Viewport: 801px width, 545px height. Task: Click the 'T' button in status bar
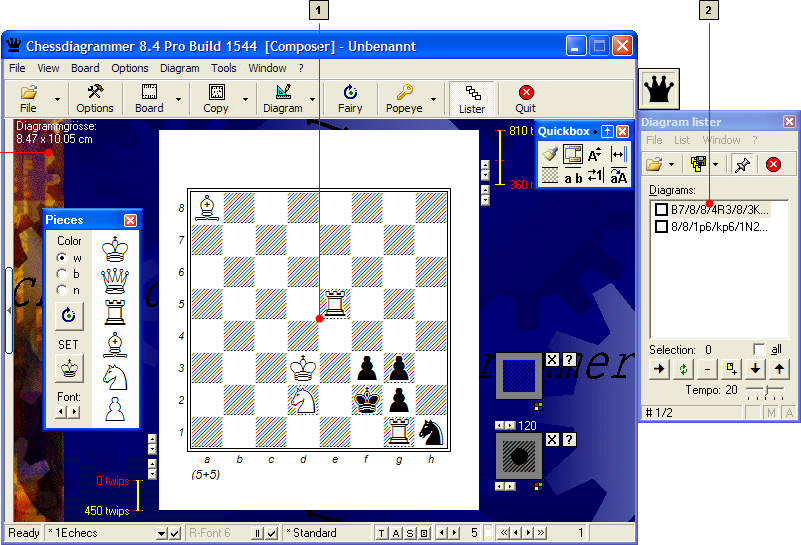(x=382, y=533)
